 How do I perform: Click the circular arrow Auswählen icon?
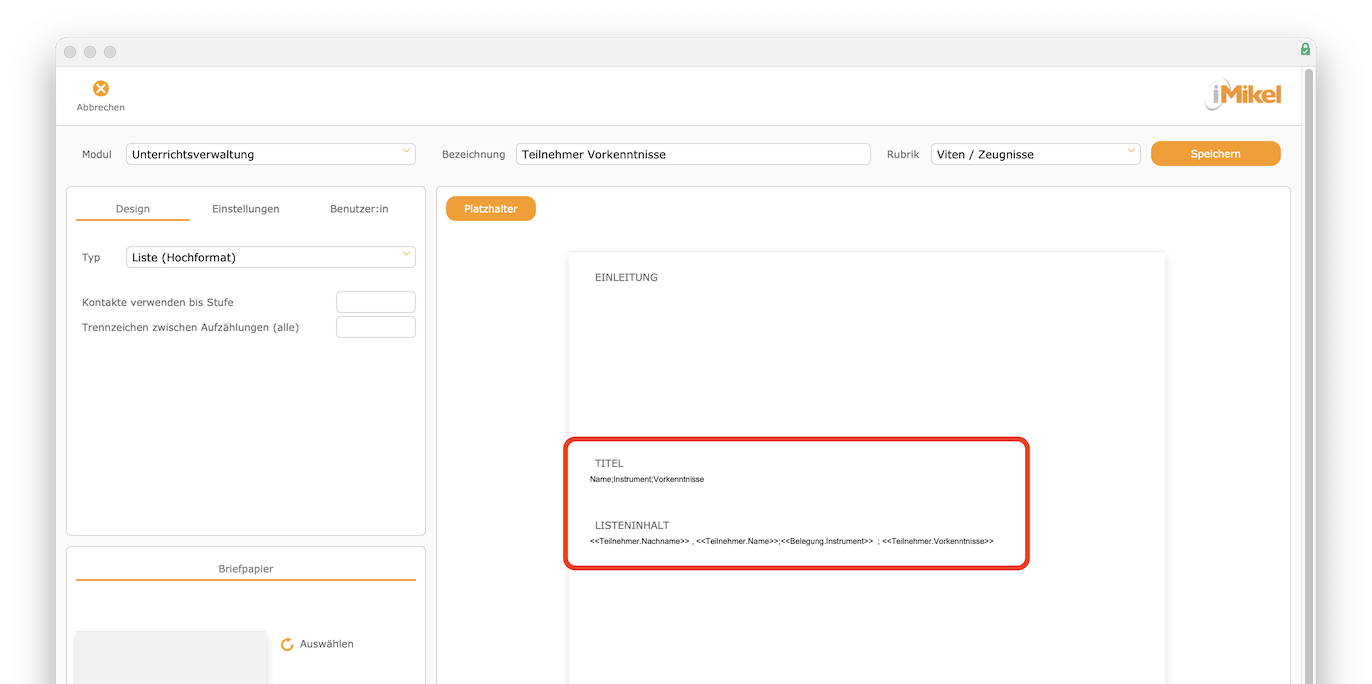tap(287, 644)
